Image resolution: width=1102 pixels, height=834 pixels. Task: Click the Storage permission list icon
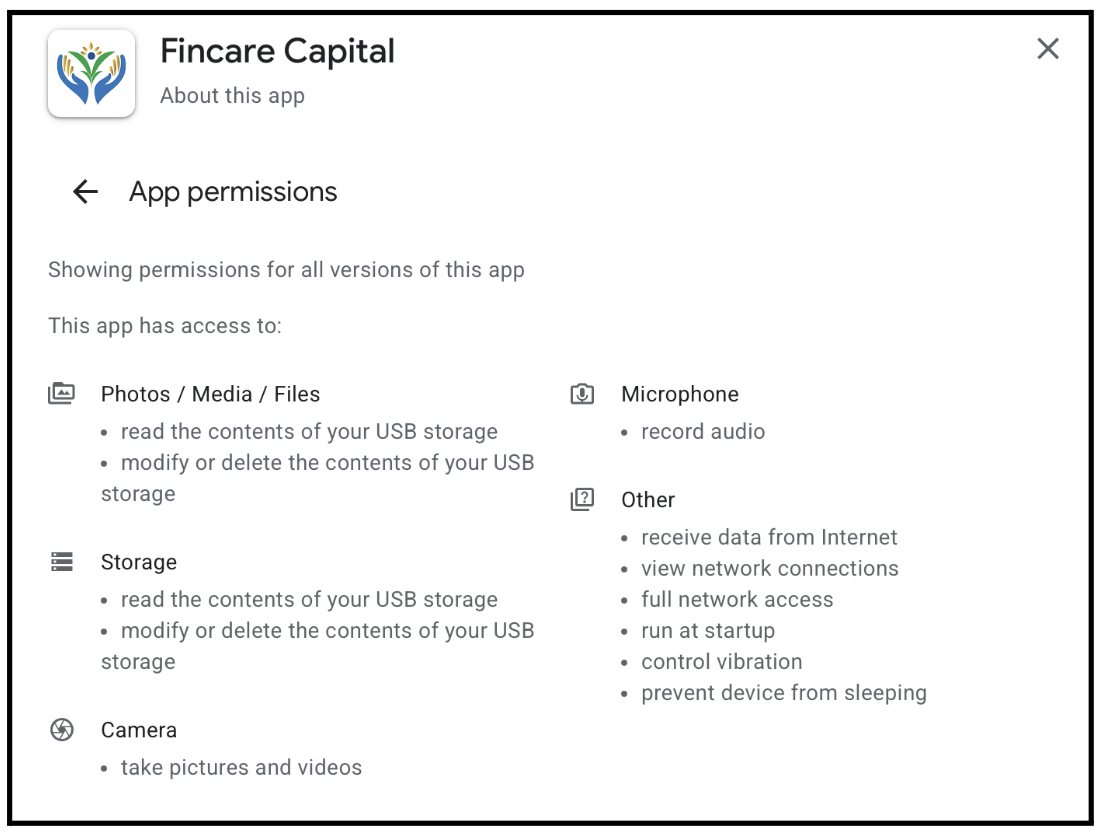(62, 562)
